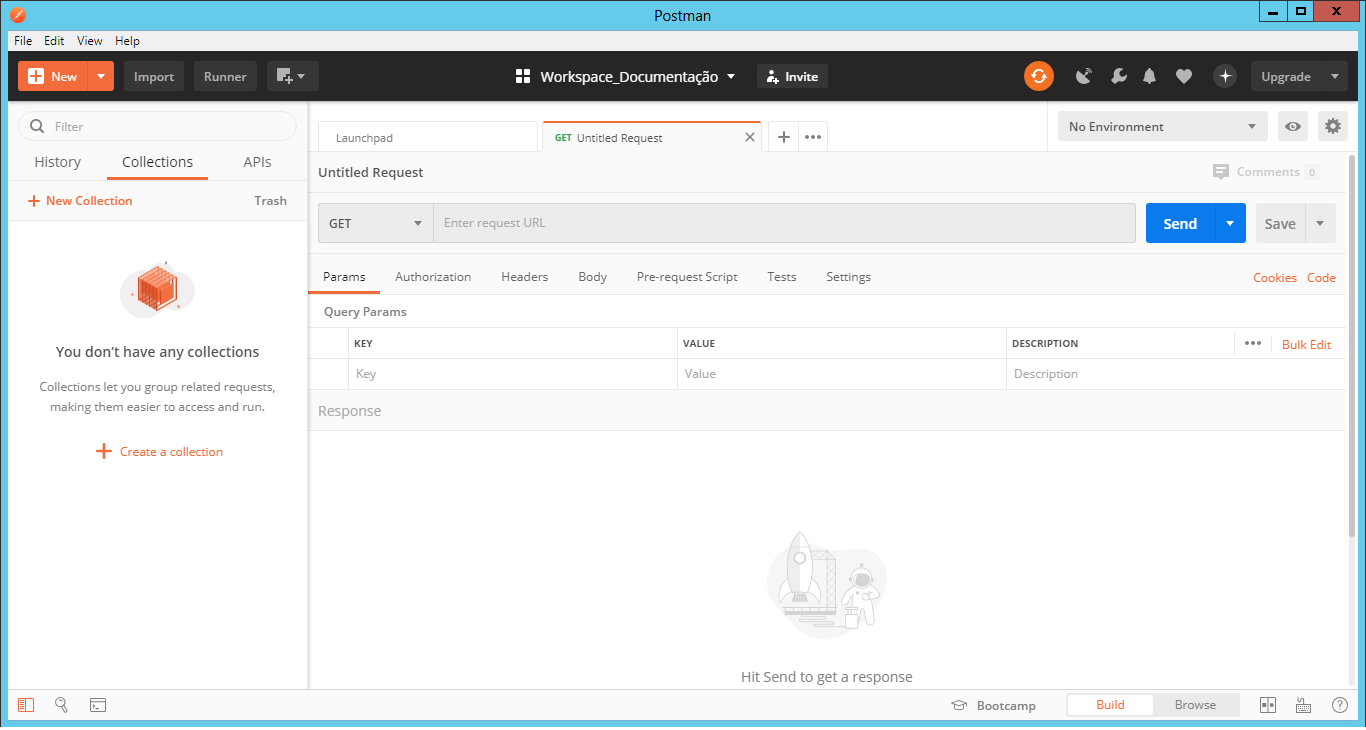Expand the GET method dropdown

click(375, 223)
